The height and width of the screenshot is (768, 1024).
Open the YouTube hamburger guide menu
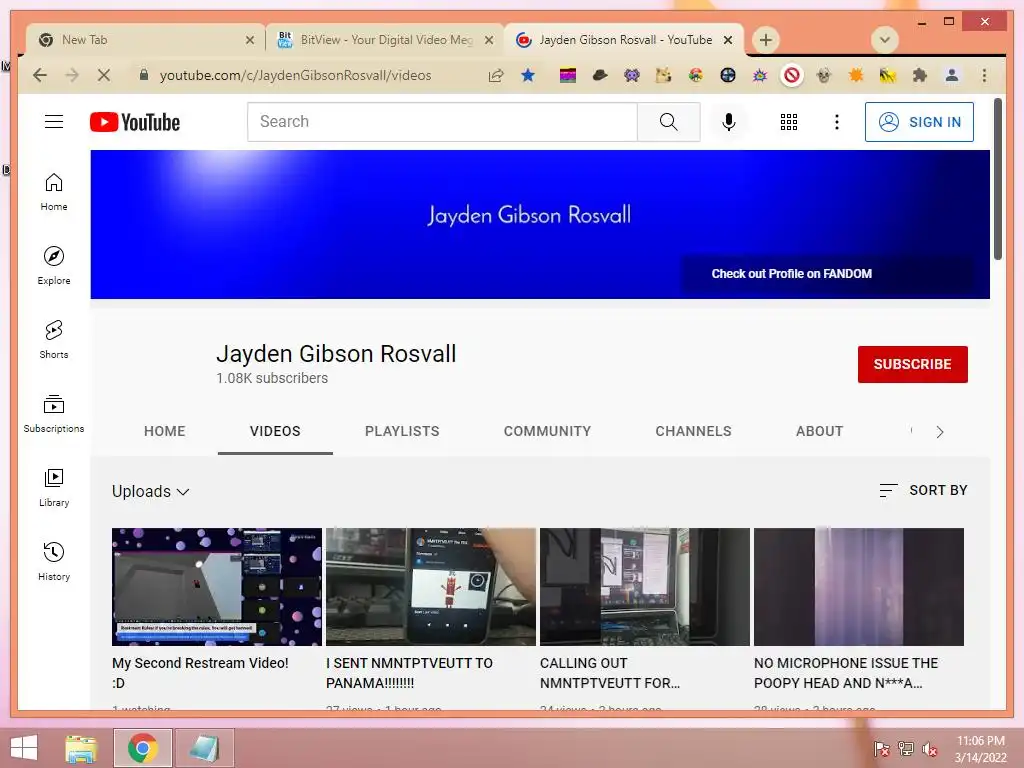click(54, 121)
